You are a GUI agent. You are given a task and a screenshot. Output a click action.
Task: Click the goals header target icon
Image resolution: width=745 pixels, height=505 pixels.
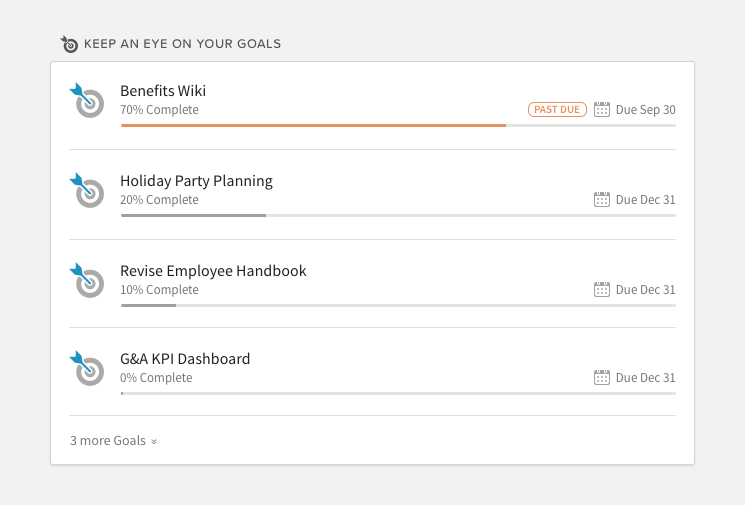[x=69, y=44]
